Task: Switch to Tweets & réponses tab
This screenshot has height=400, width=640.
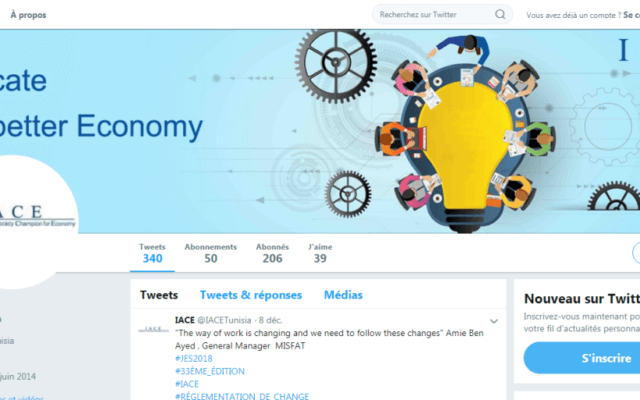Action: pos(251,295)
